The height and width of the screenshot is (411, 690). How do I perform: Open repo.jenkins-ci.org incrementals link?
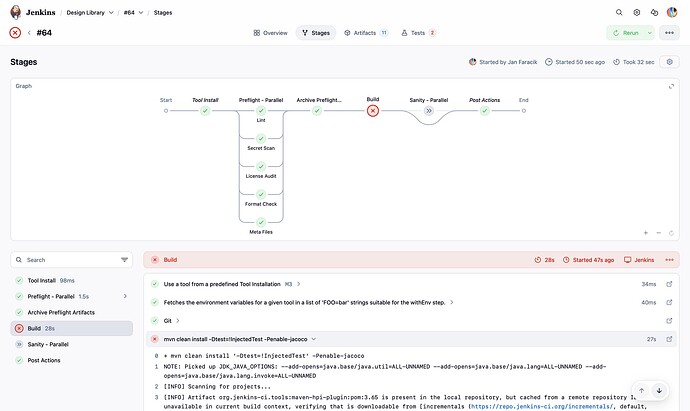pyautogui.click(x=542, y=407)
